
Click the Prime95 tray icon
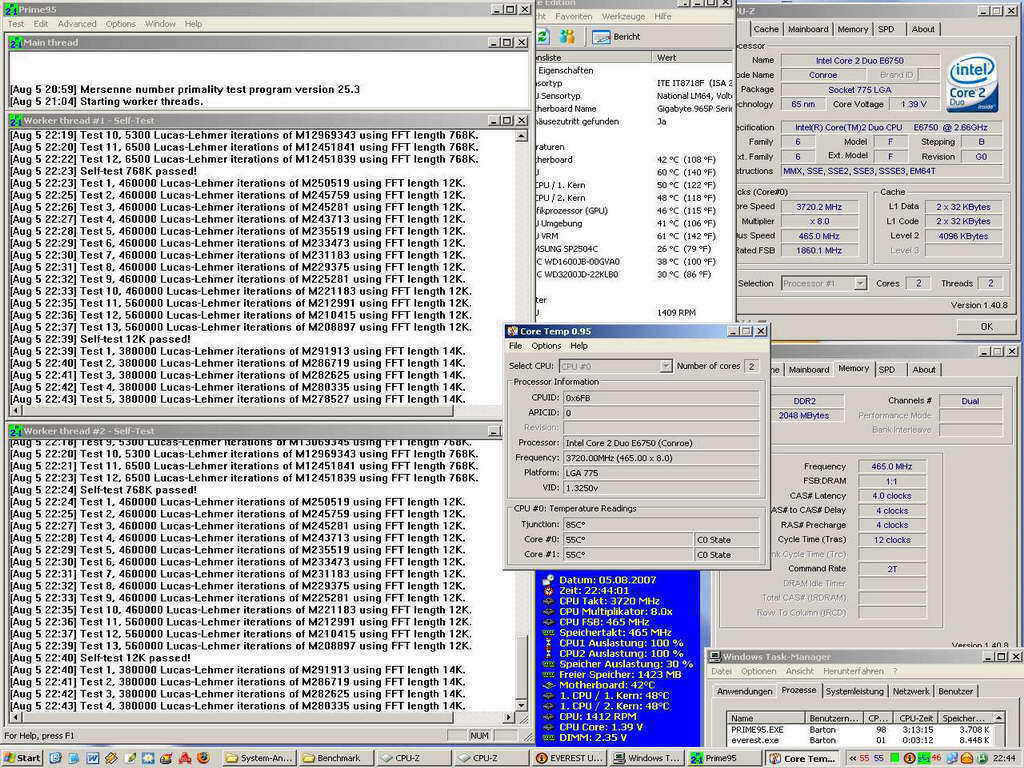923,758
